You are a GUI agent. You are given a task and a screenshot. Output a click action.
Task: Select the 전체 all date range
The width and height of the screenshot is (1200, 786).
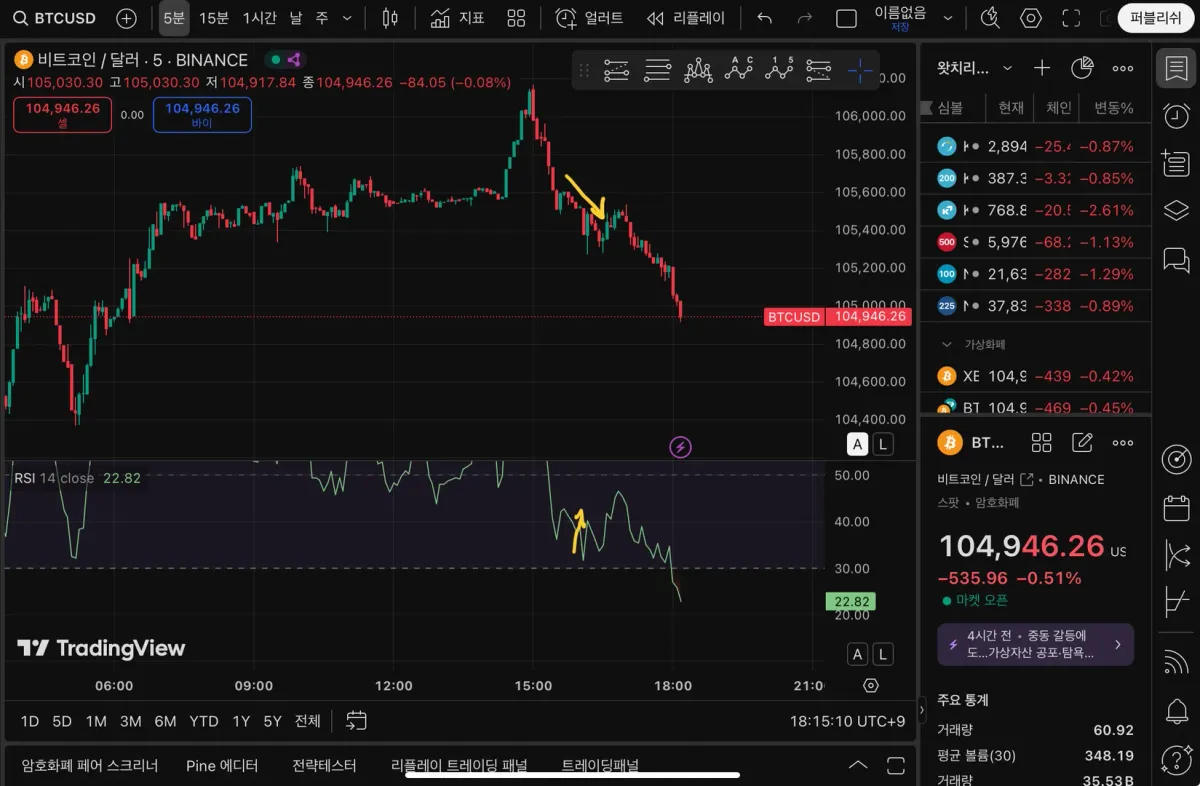308,721
